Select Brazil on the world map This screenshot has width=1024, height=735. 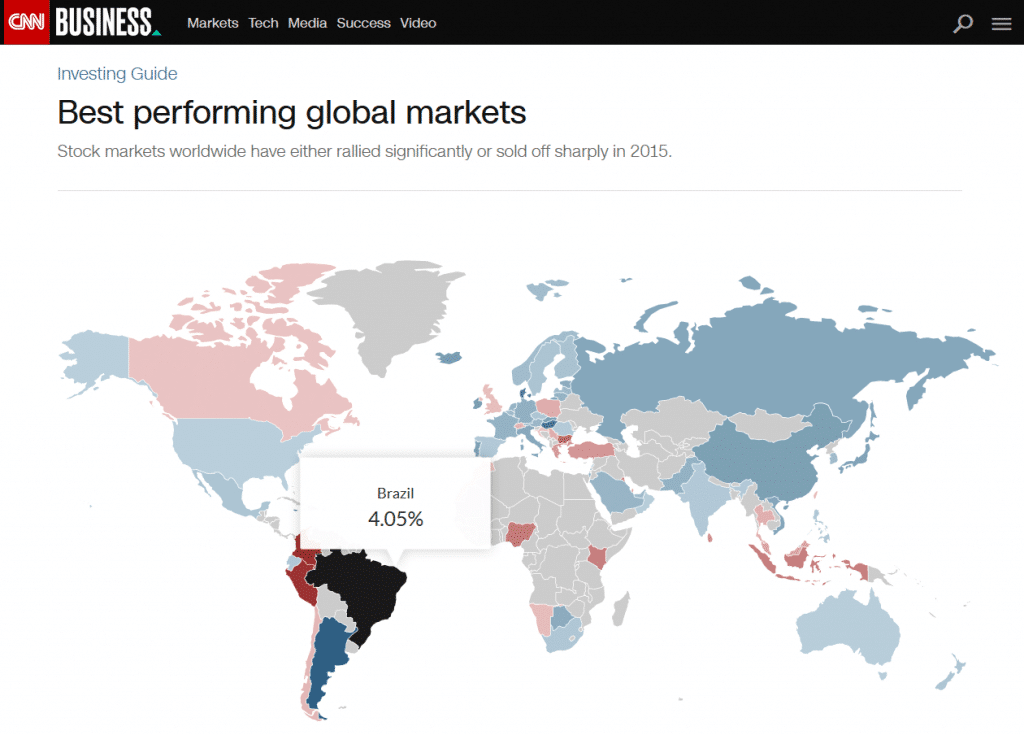(x=365, y=590)
